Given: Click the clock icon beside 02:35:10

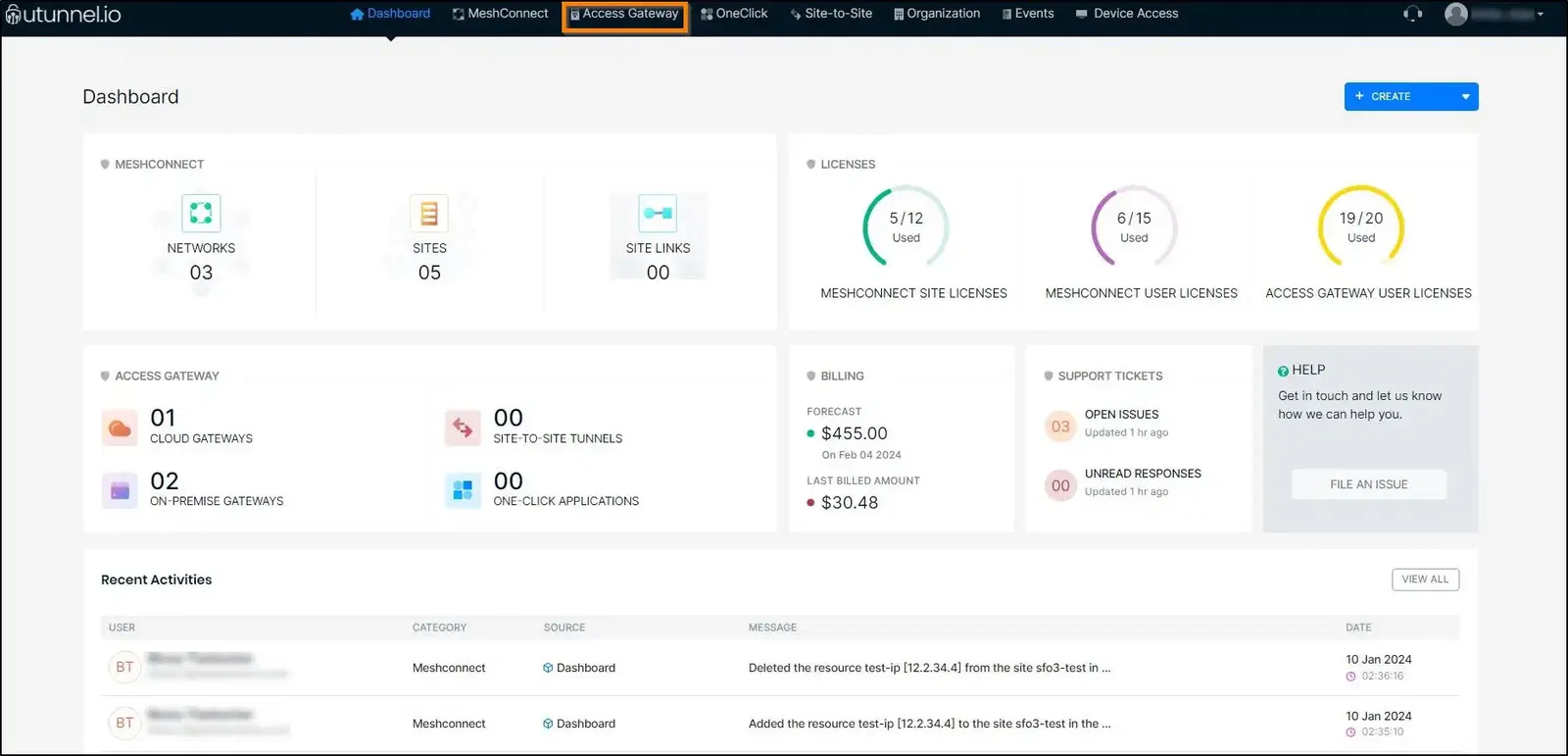Looking at the screenshot, I should (x=1350, y=732).
